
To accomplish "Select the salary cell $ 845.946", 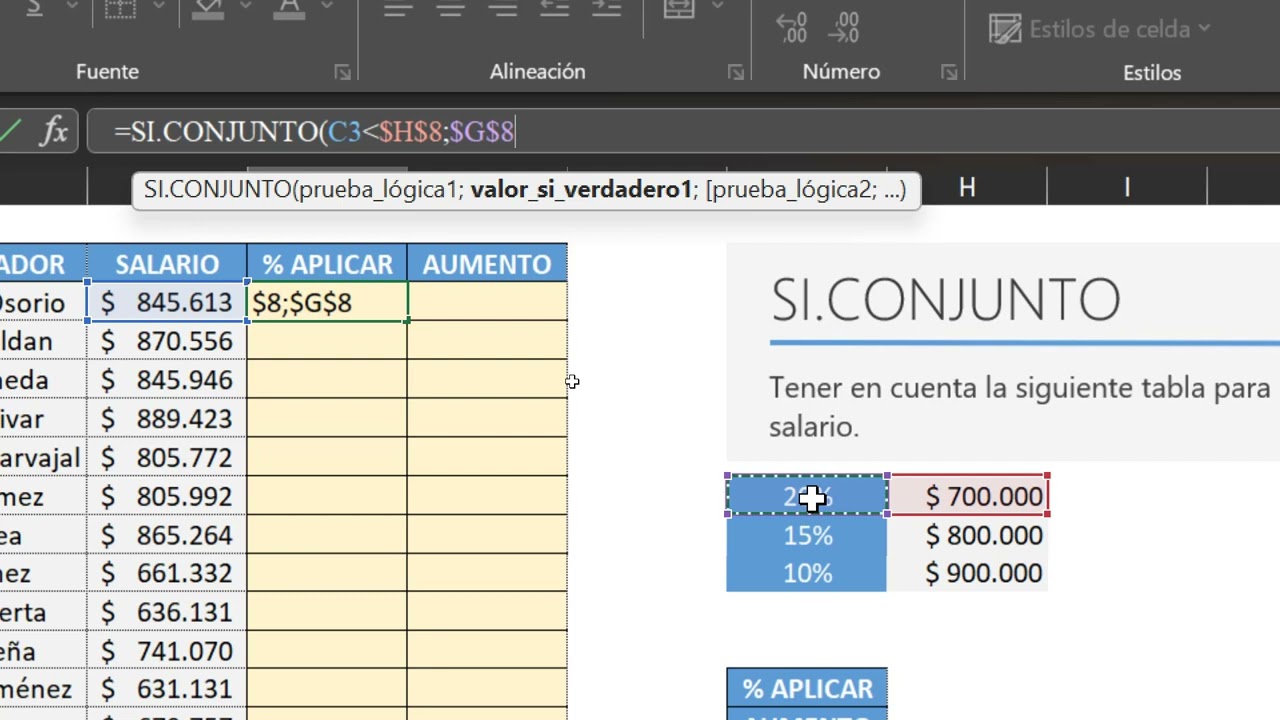I will click(167, 380).
